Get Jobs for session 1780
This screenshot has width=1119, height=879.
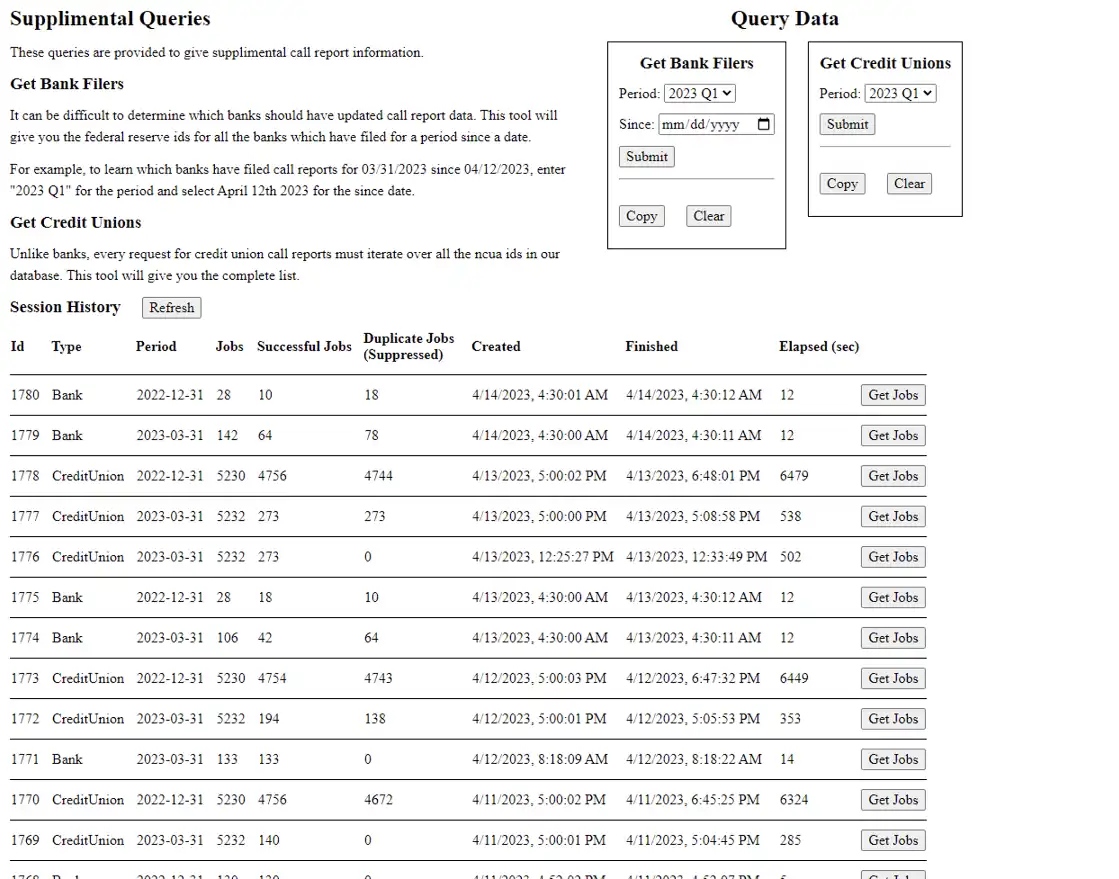893,395
